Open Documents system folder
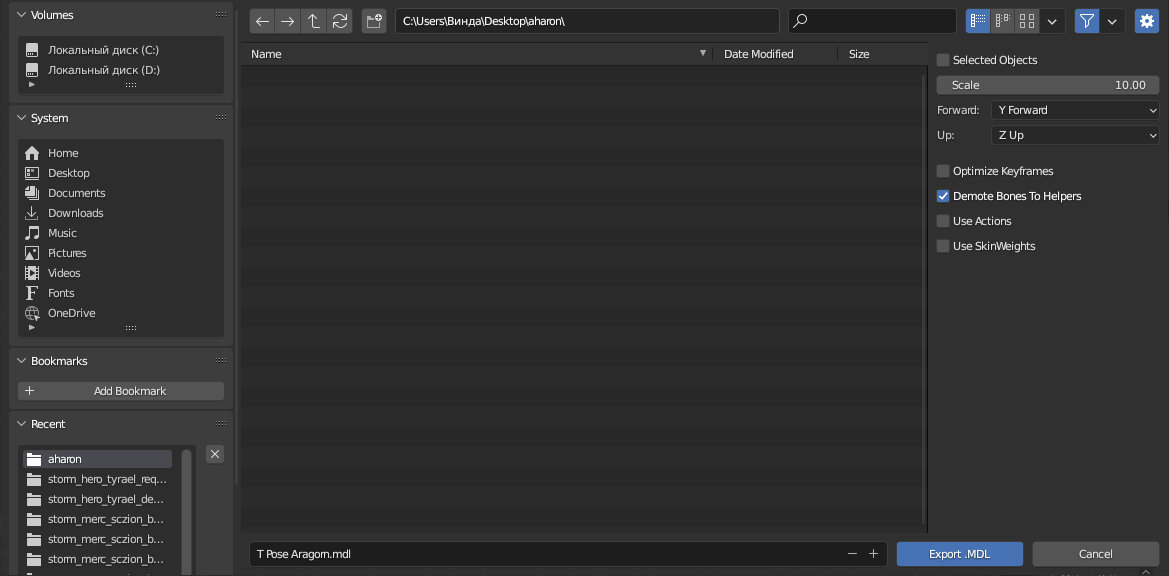The width and height of the screenshot is (1169, 576). click(x=77, y=193)
